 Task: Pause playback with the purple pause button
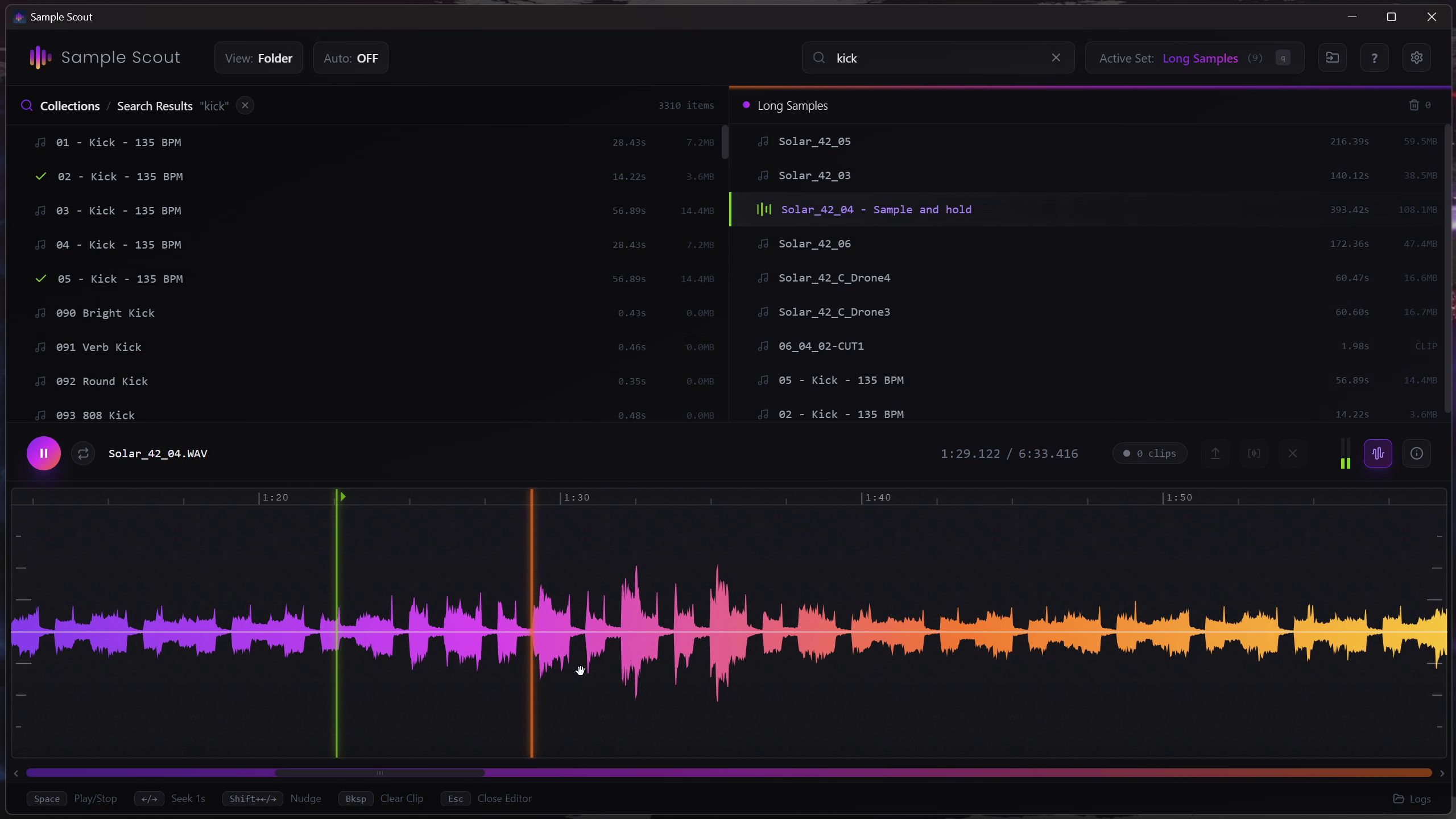tap(43, 453)
